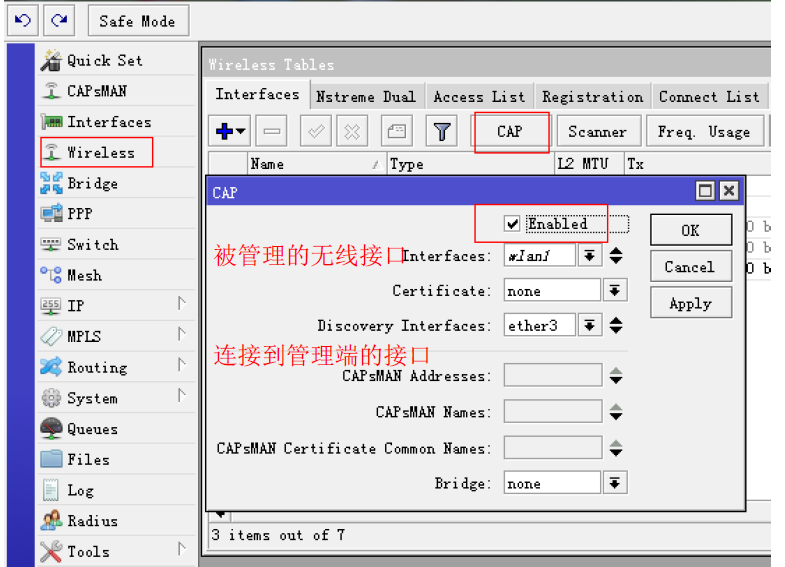
Task: Open System menu entry
Action: click(118, 398)
